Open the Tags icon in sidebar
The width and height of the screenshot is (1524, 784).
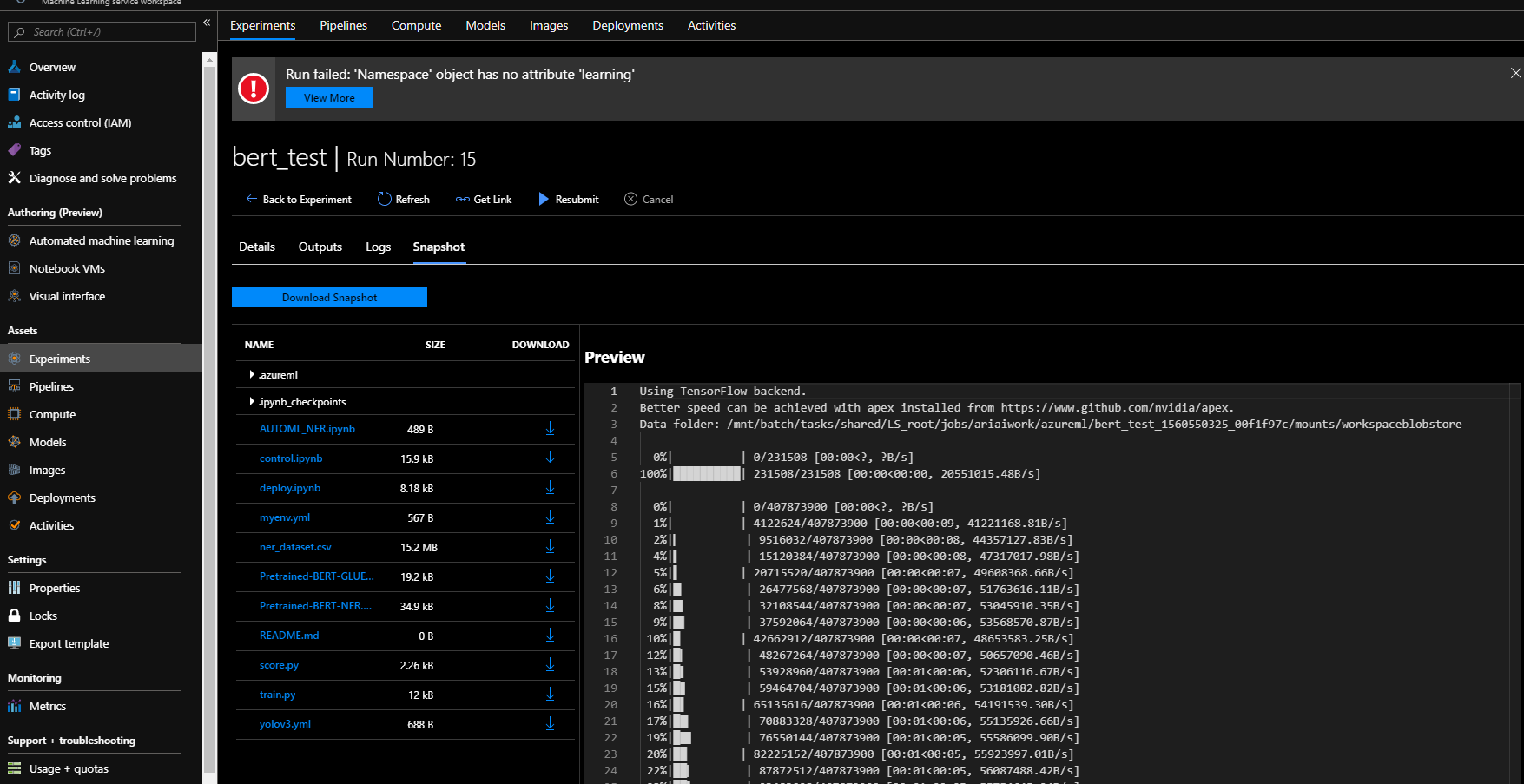click(15, 150)
